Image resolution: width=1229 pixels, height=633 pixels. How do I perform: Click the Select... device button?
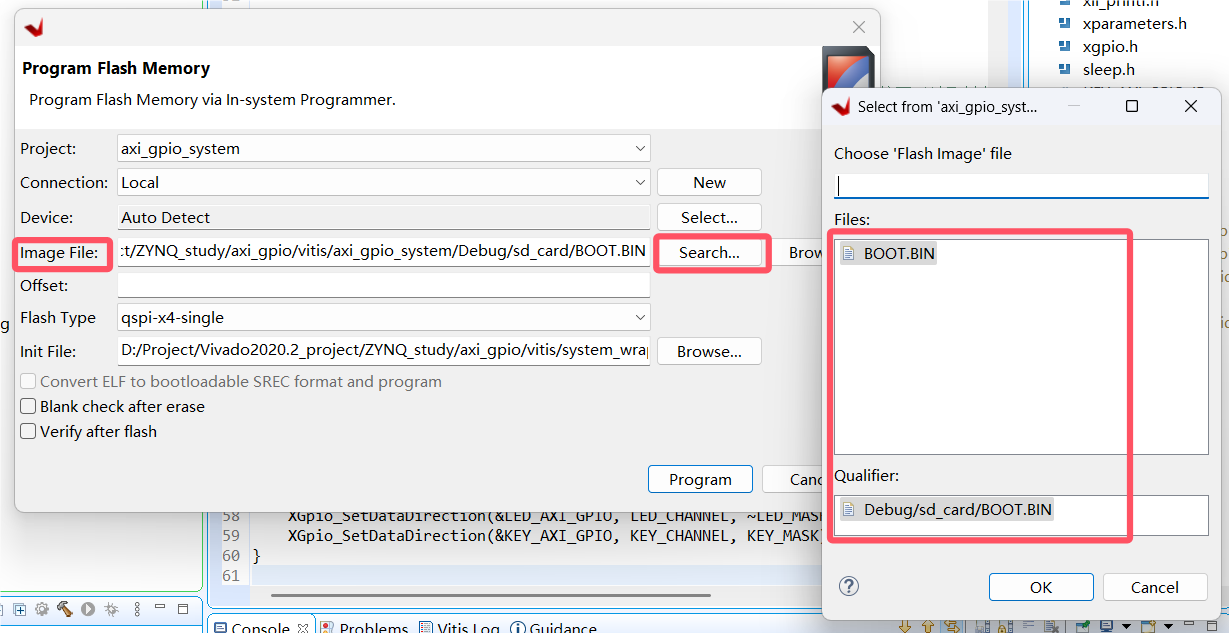(x=709, y=217)
